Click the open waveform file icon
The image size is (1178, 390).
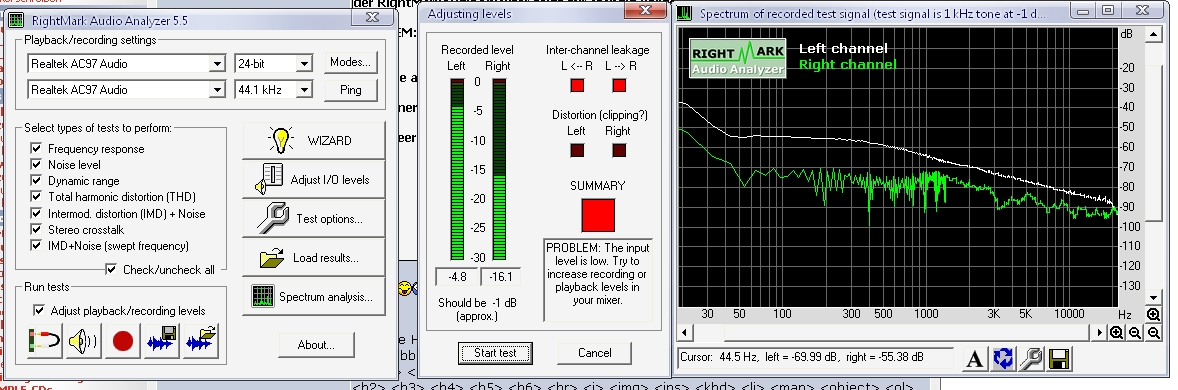tap(201, 341)
